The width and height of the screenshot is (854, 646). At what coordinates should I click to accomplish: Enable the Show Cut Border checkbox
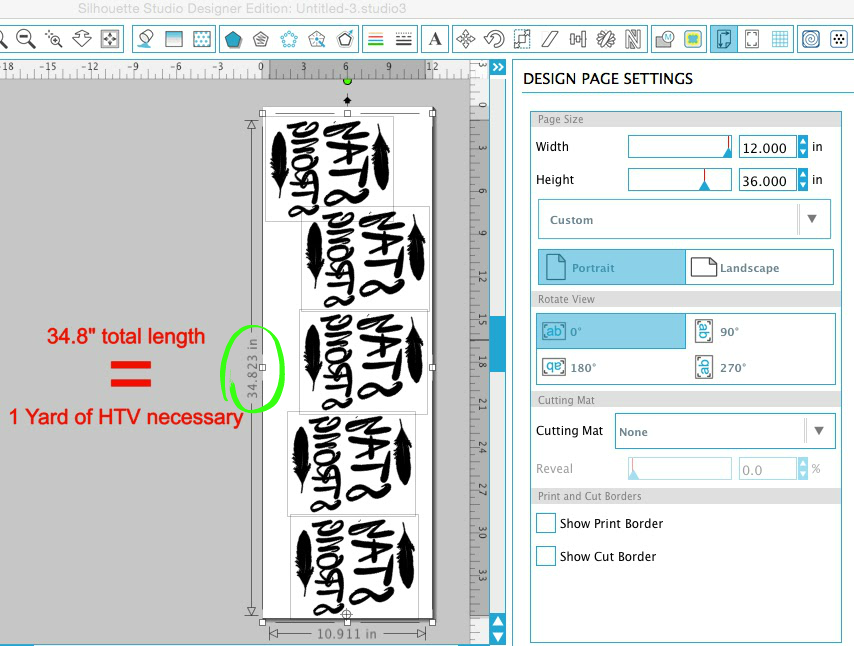click(546, 556)
